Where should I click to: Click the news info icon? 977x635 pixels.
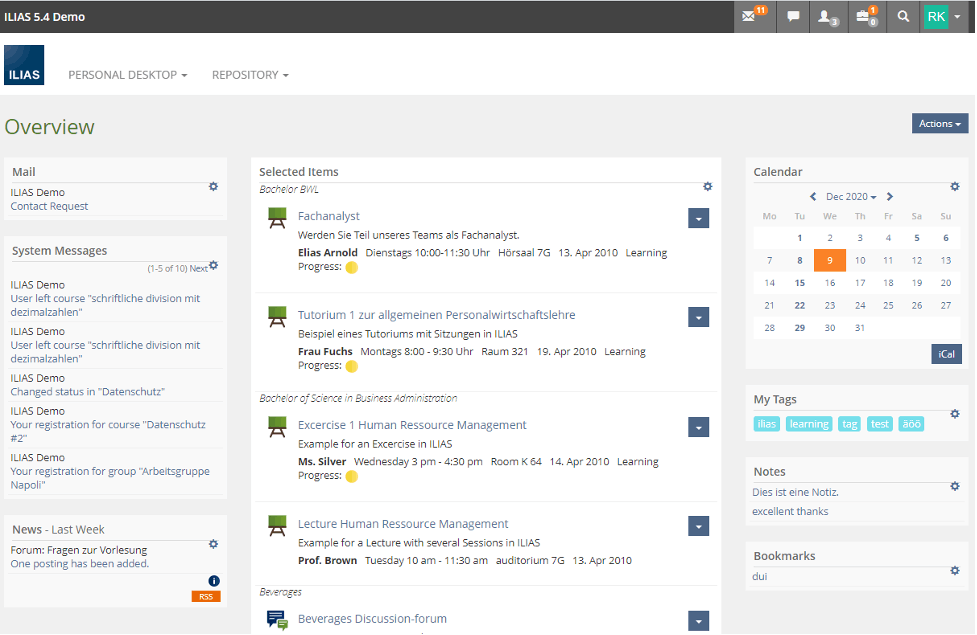point(214,581)
